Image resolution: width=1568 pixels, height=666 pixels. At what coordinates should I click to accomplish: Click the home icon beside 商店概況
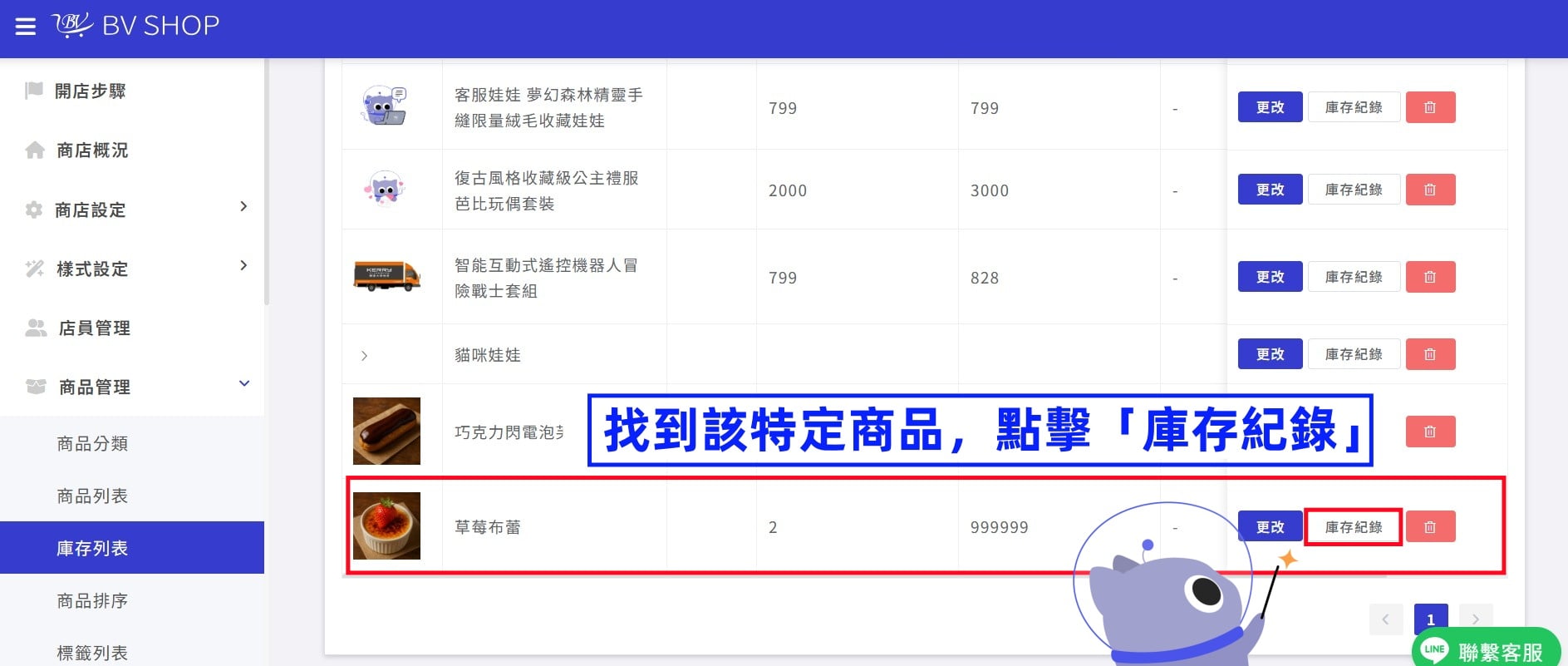[35, 150]
